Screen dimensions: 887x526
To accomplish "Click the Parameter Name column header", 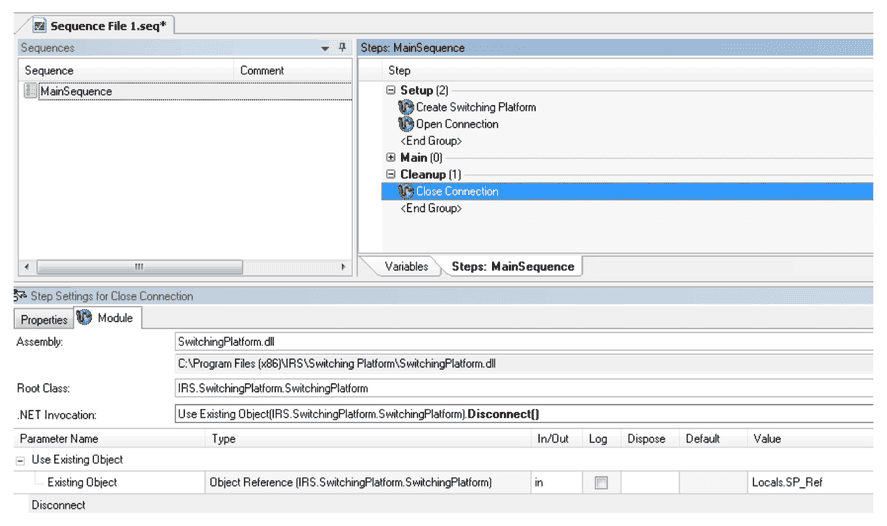I will pyautogui.click(x=110, y=439).
